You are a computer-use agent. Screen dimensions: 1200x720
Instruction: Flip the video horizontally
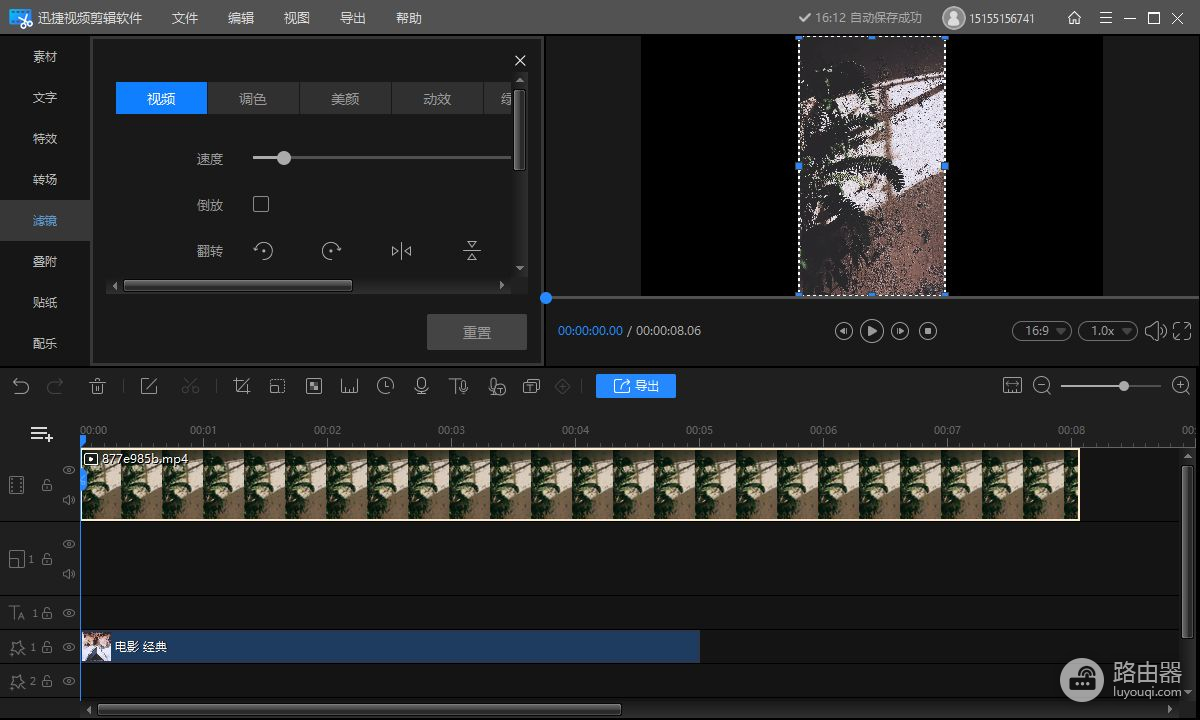coord(401,251)
